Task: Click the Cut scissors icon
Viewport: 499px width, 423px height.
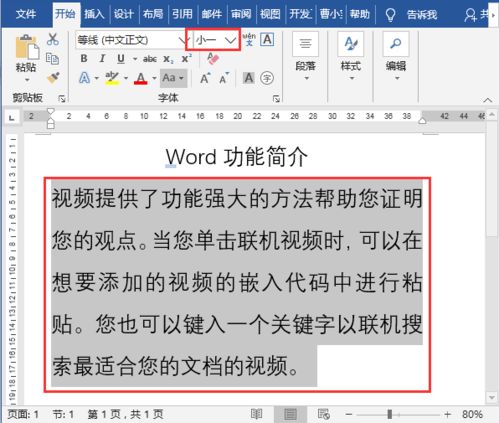Action: 53,39
